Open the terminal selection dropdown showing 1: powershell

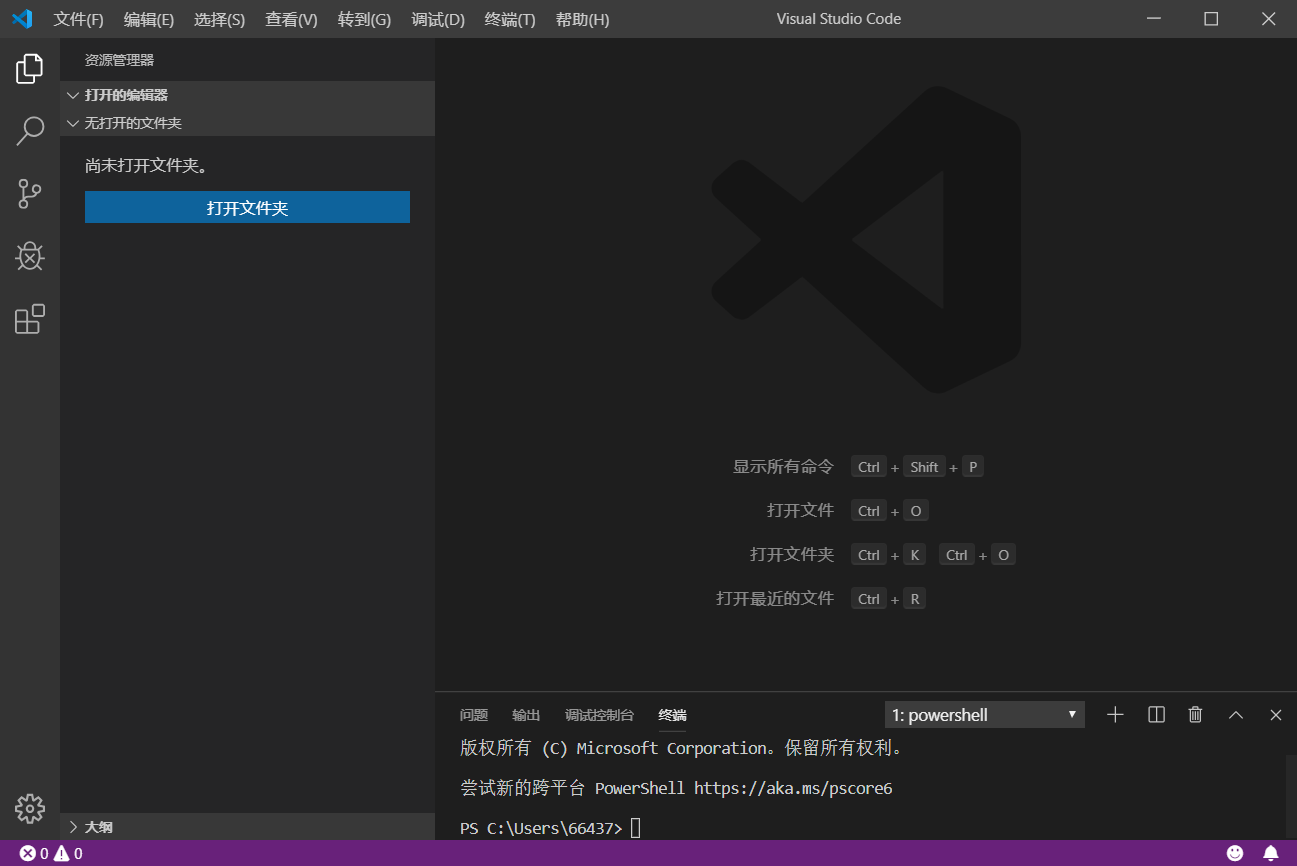(x=983, y=714)
